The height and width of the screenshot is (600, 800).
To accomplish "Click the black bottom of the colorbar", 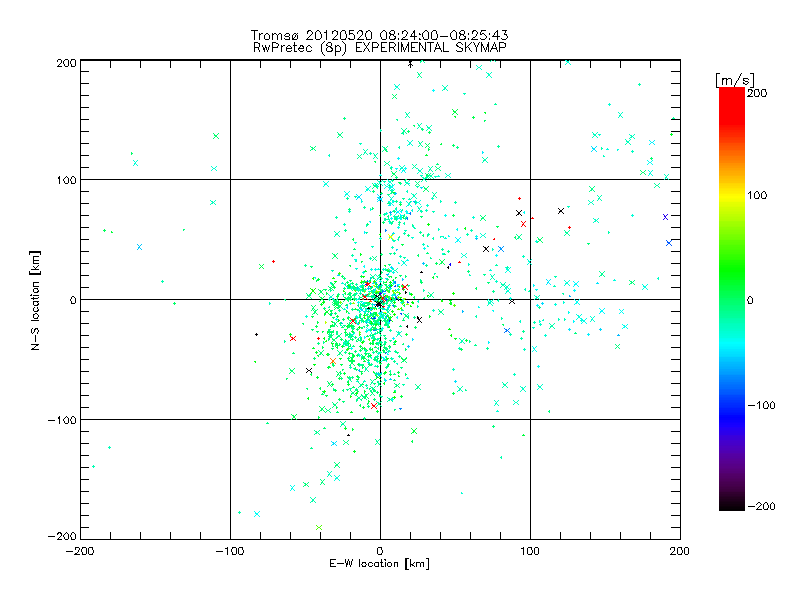I will coord(732,503).
